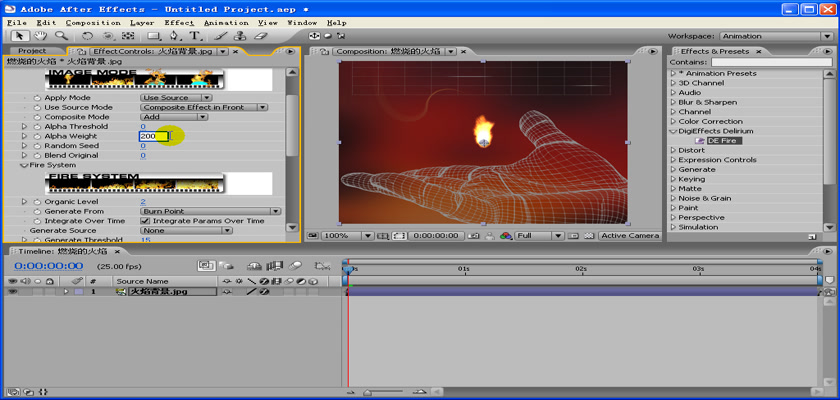Toggle pixel aspect ratio correction icon
Screen dimensions: 840x400
[573, 236]
